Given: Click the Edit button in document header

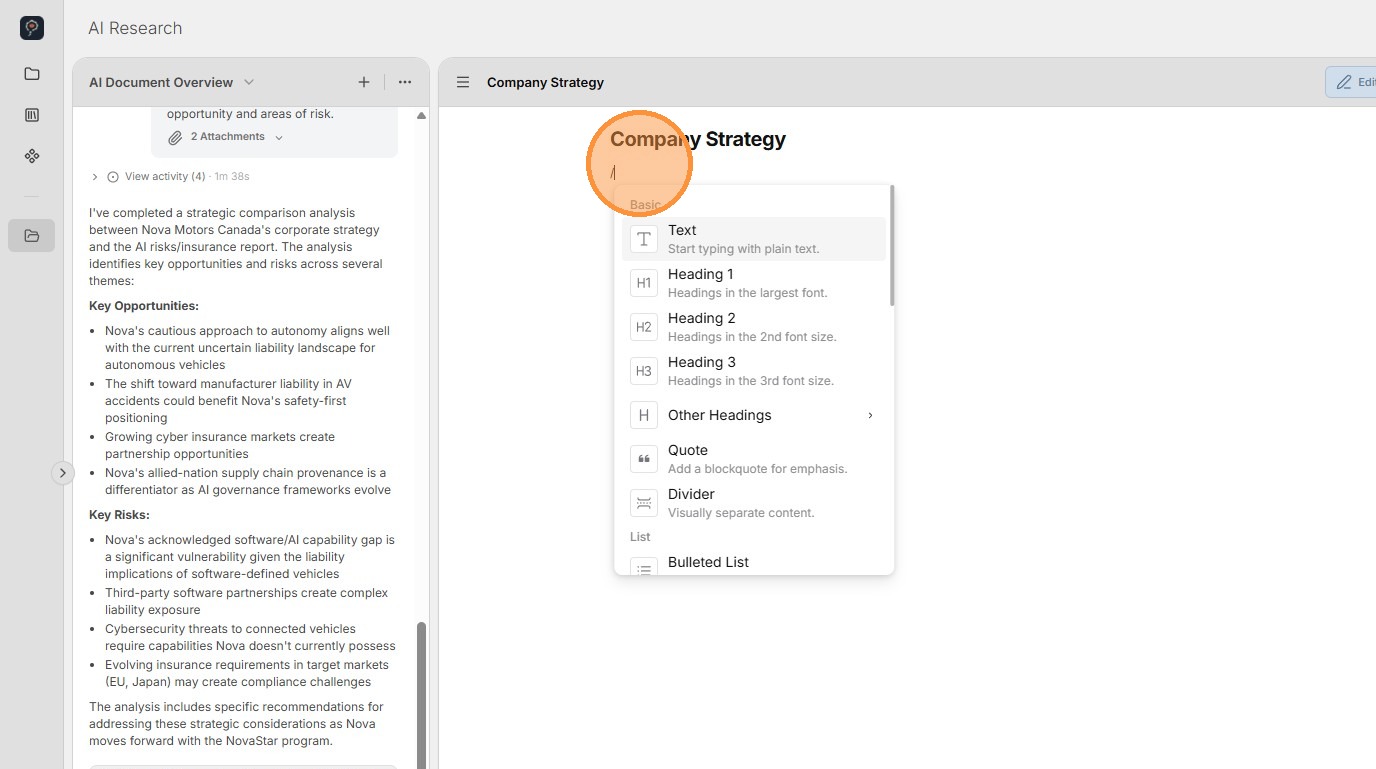Looking at the screenshot, I should click(1351, 82).
